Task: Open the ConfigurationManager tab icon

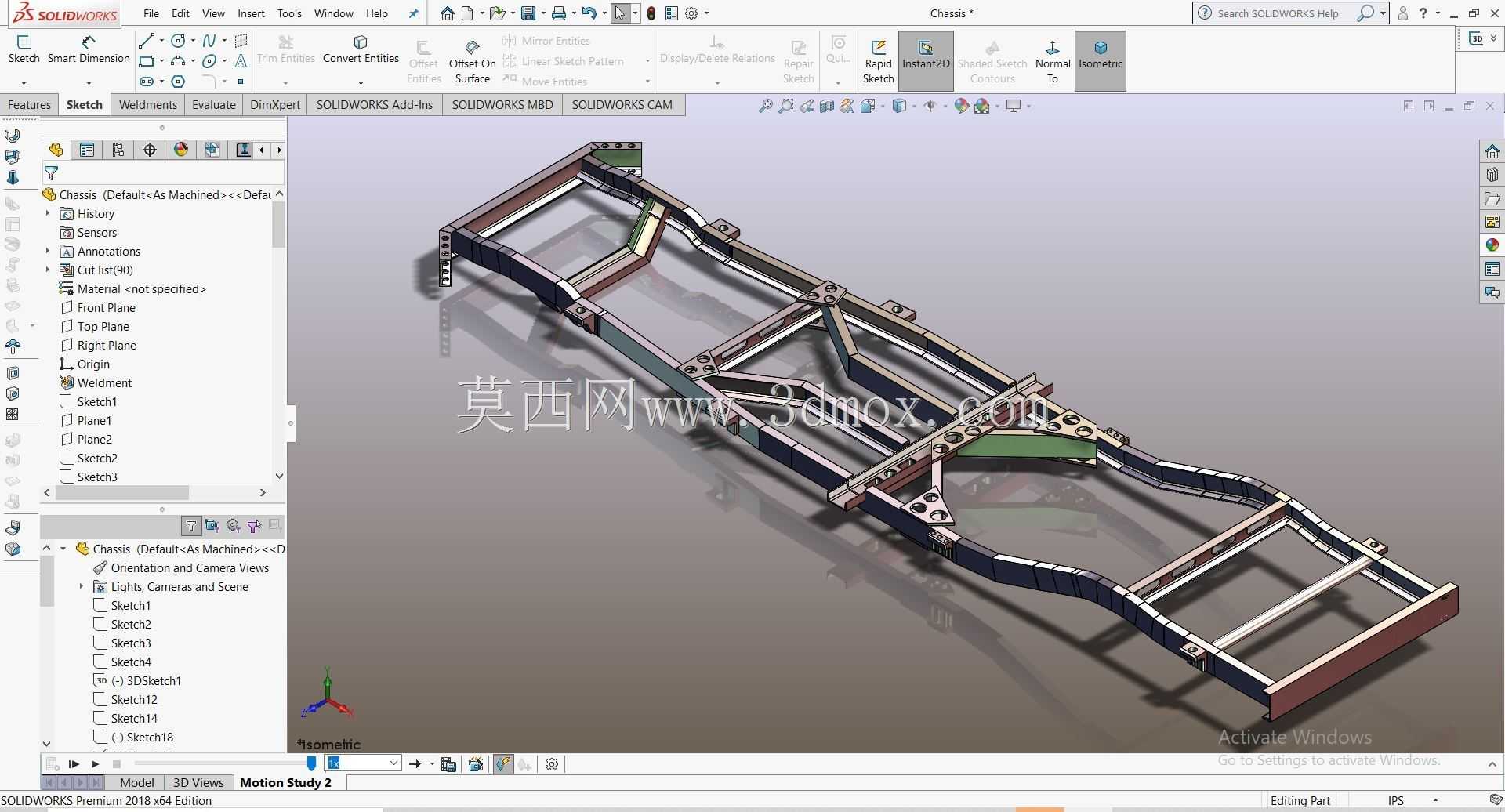Action: coord(118,150)
